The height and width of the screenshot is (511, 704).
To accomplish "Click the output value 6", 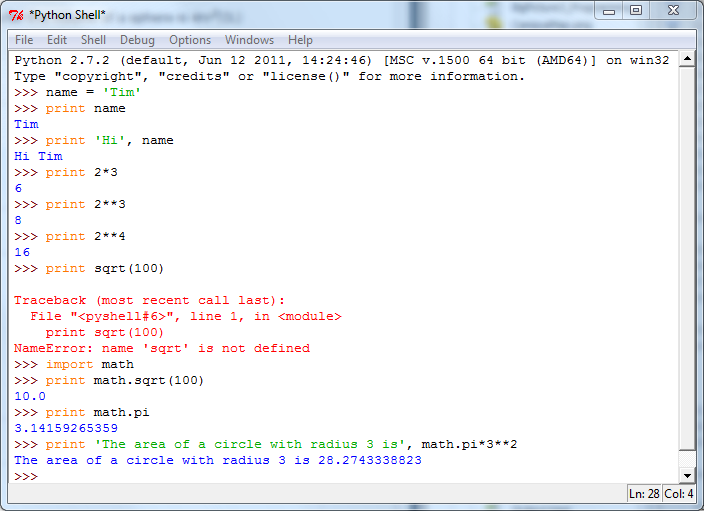I will point(18,189).
